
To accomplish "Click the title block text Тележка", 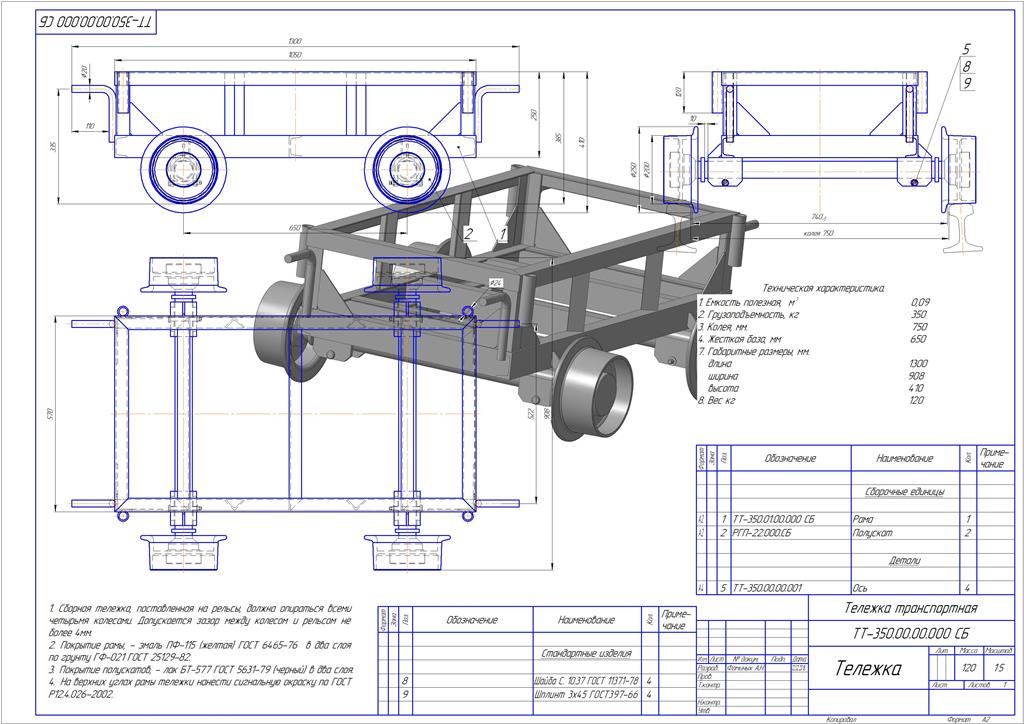I will click(x=868, y=669).
